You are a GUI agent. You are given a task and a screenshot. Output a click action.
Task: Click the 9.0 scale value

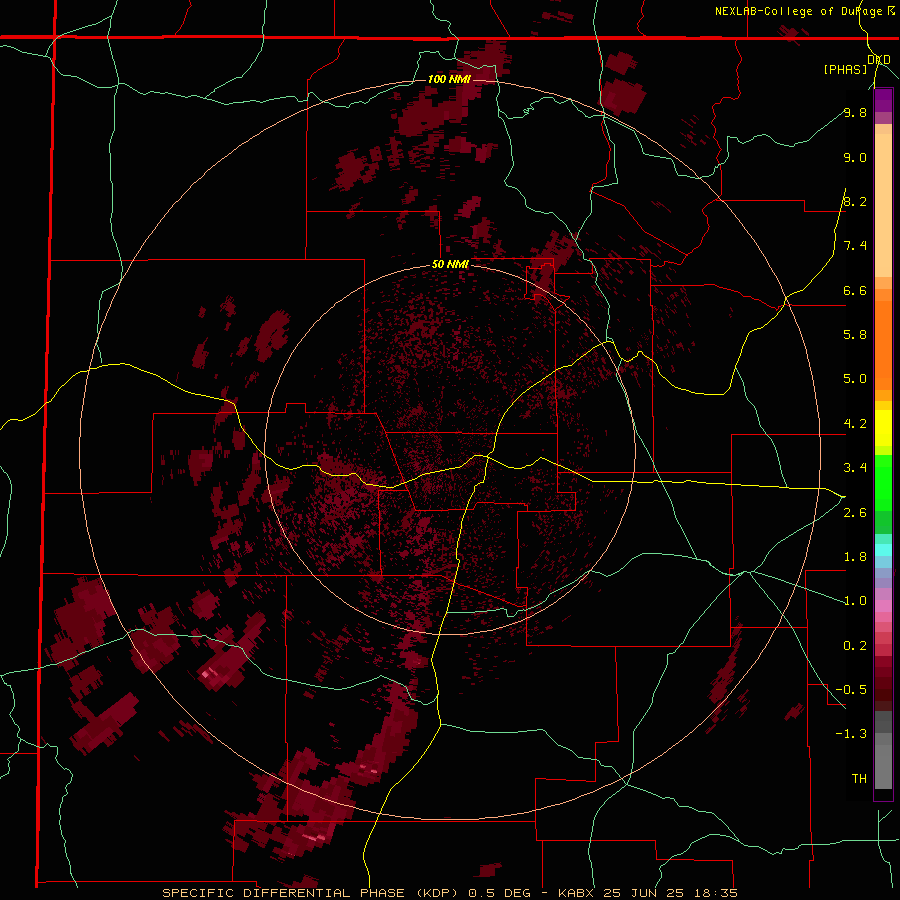point(855,157)
